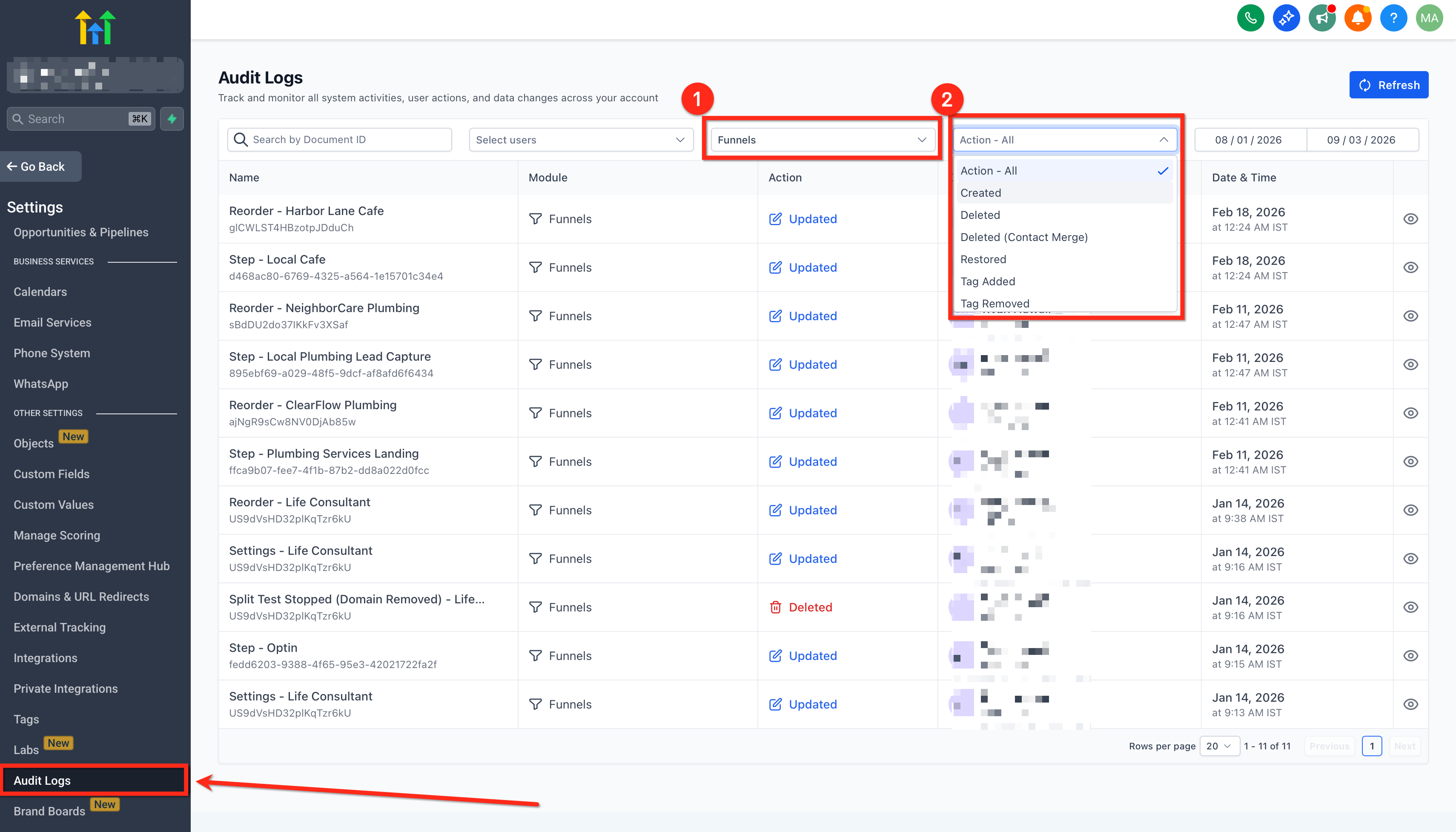The width and height of the screenshot is (1456, 832).
Task: Click the green lightning quick actions icon
Action: point(172,119)
